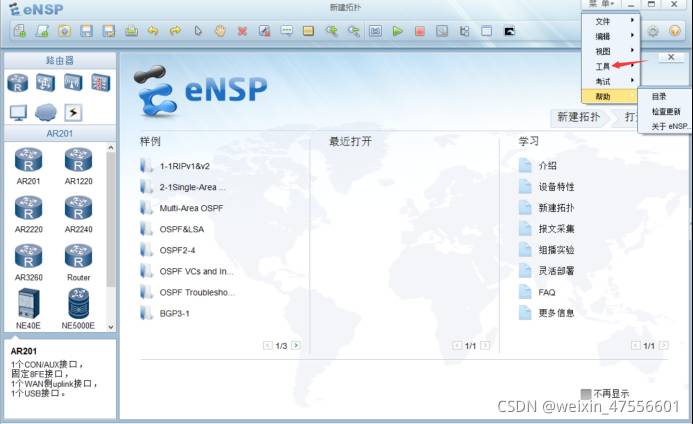The height and width of the screenshot is (424, 693).
Task: Pick the NE40E router model
Action: tap(28, 309)
